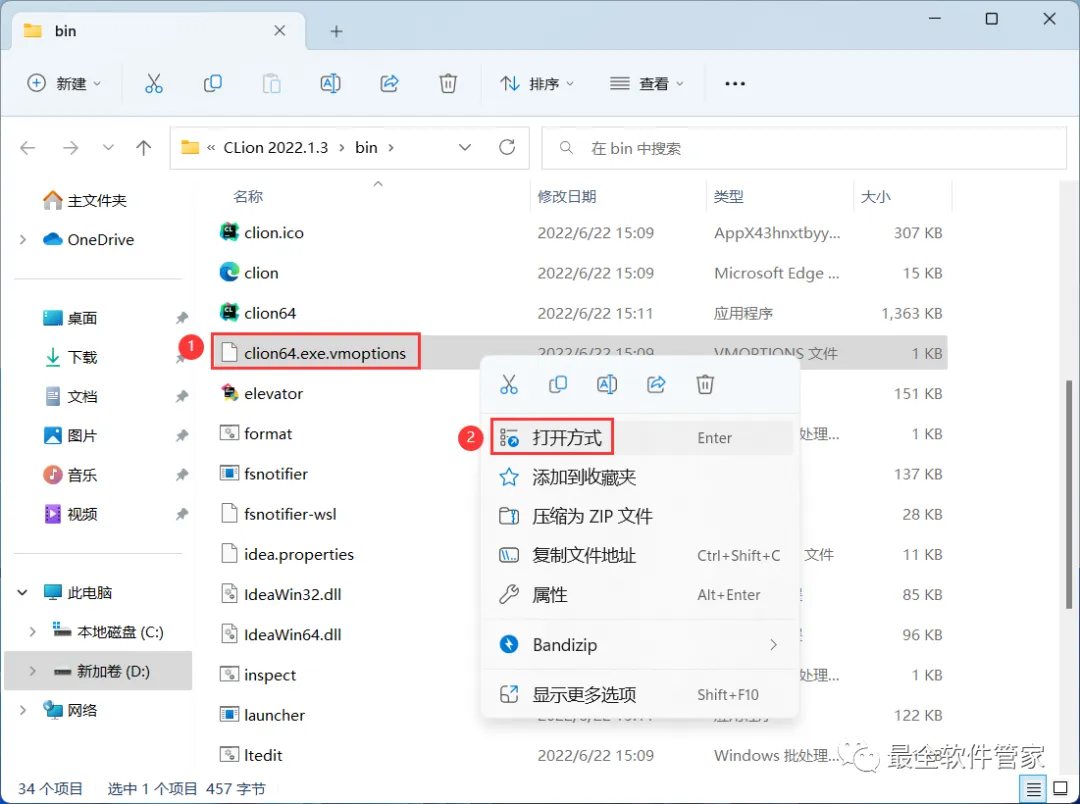
Task: Open the 排序 sort dropdown
Action: point(537,83)
